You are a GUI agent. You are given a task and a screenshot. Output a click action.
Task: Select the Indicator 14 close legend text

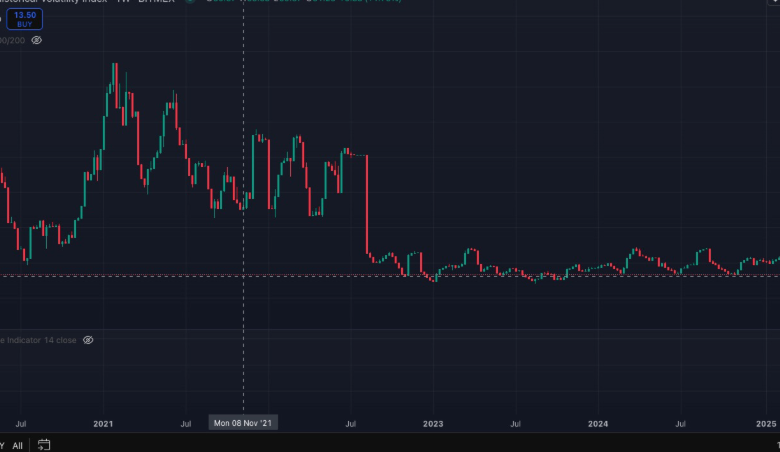click(38, 340)
